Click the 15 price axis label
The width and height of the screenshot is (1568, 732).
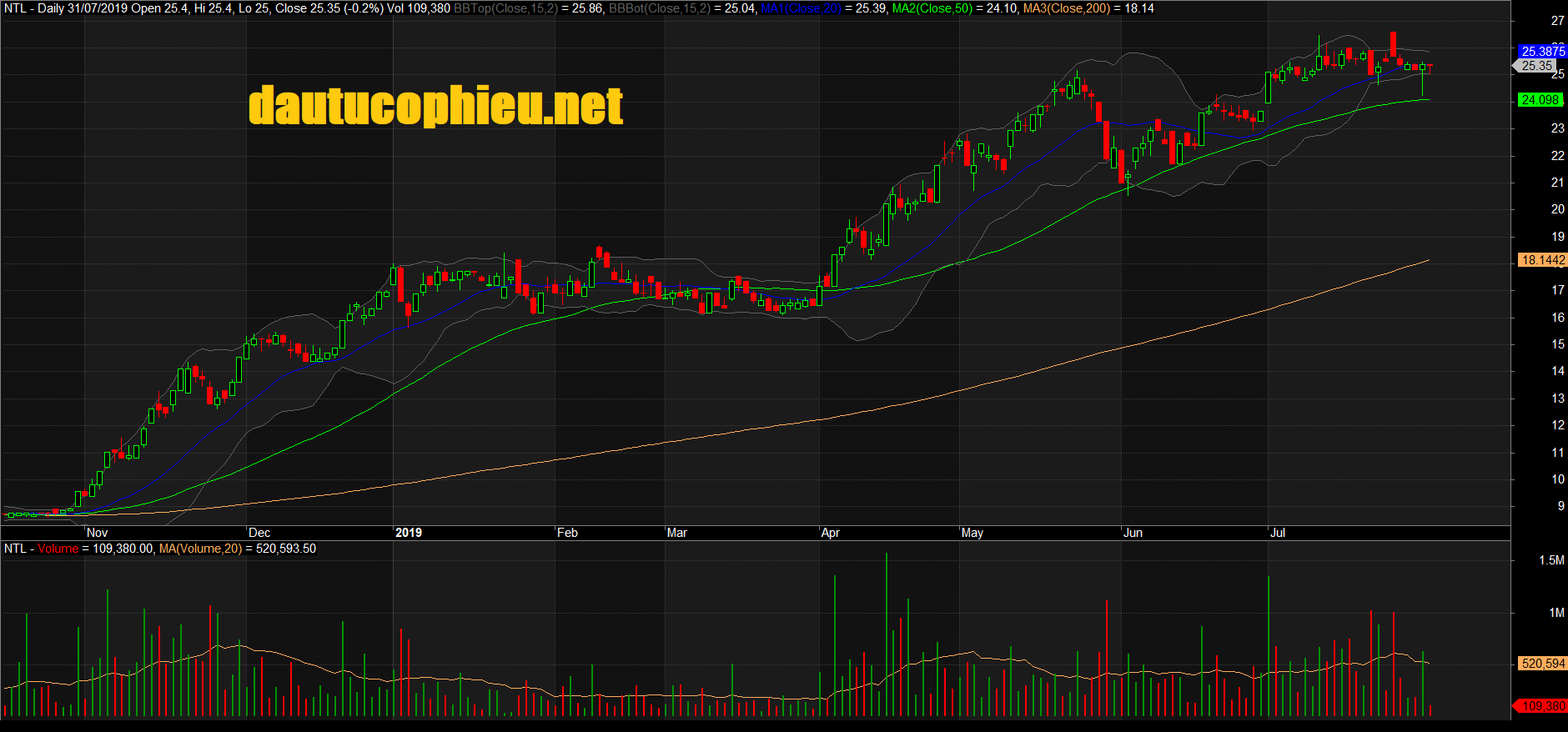1557,344
